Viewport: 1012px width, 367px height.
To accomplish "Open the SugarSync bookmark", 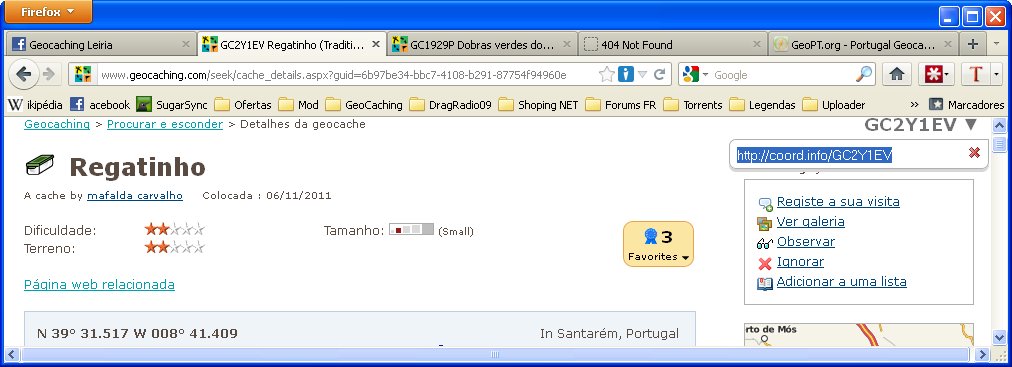I will tap(172, 104).
